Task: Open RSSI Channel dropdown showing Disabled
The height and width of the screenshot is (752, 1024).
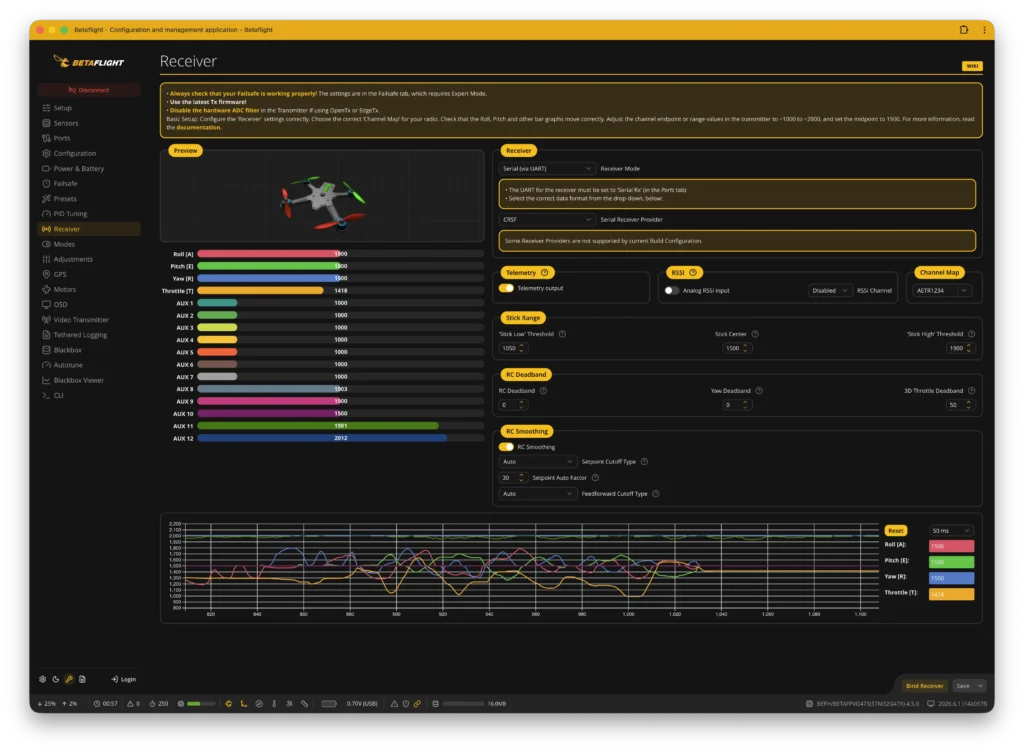Action: point(829,290)
